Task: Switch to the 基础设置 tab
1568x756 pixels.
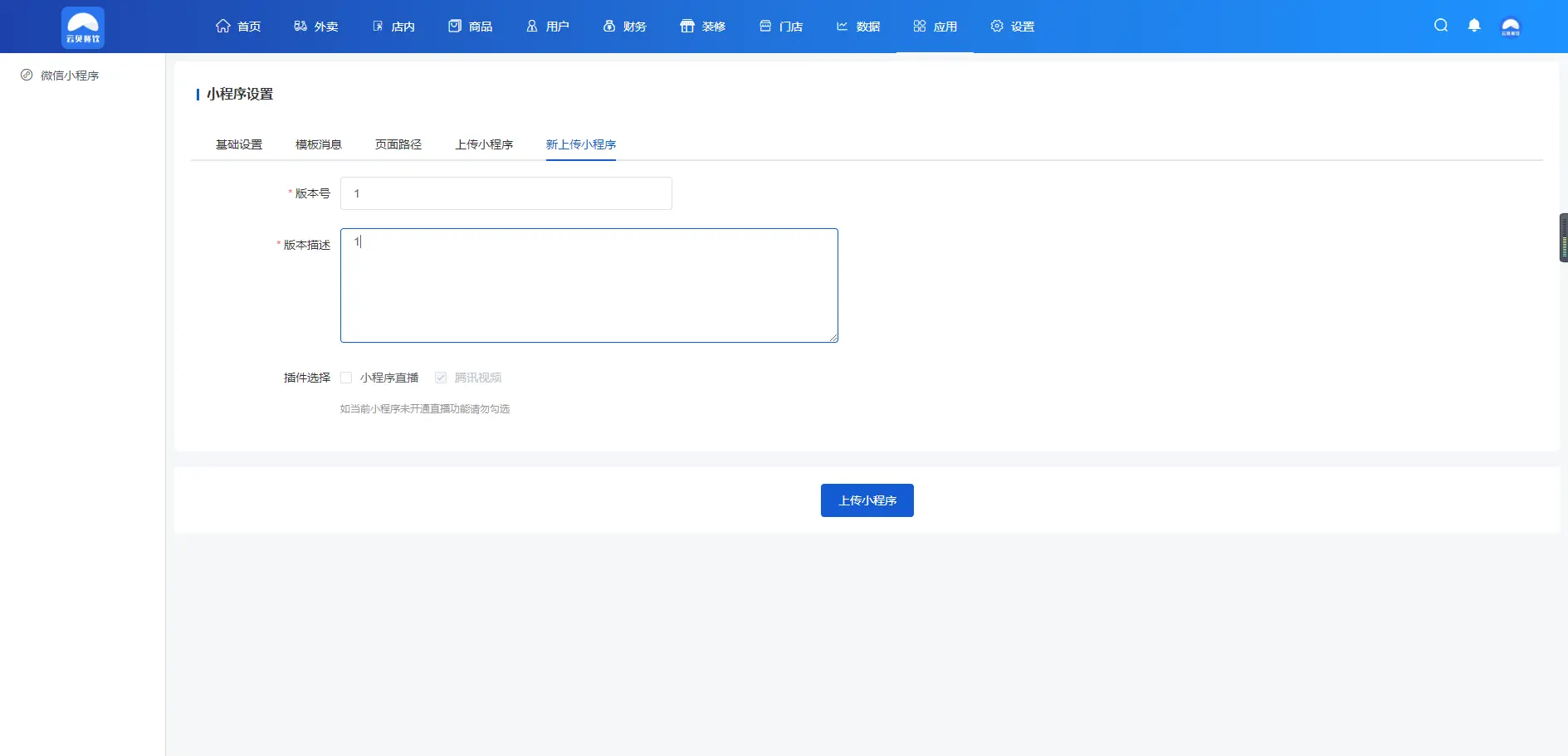Action: 239,144
